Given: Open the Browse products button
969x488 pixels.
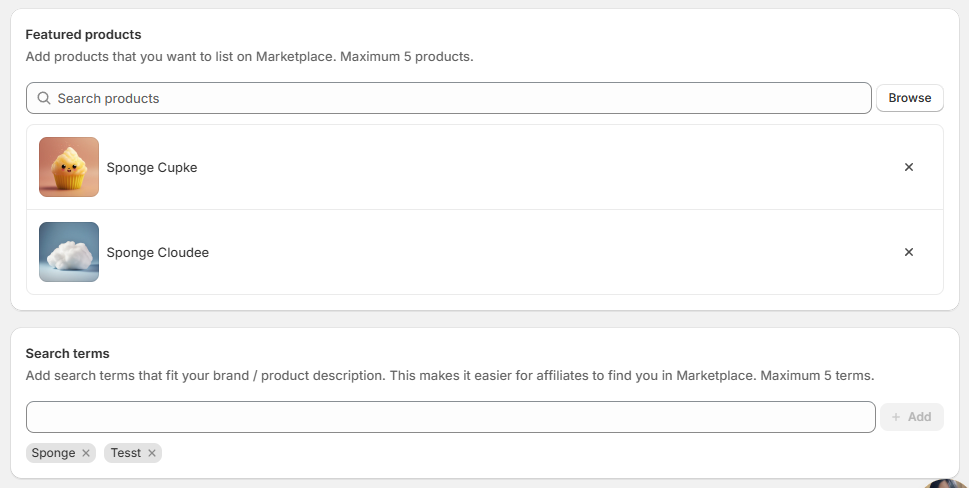Looking at the screenshot, I should point(909,98).
